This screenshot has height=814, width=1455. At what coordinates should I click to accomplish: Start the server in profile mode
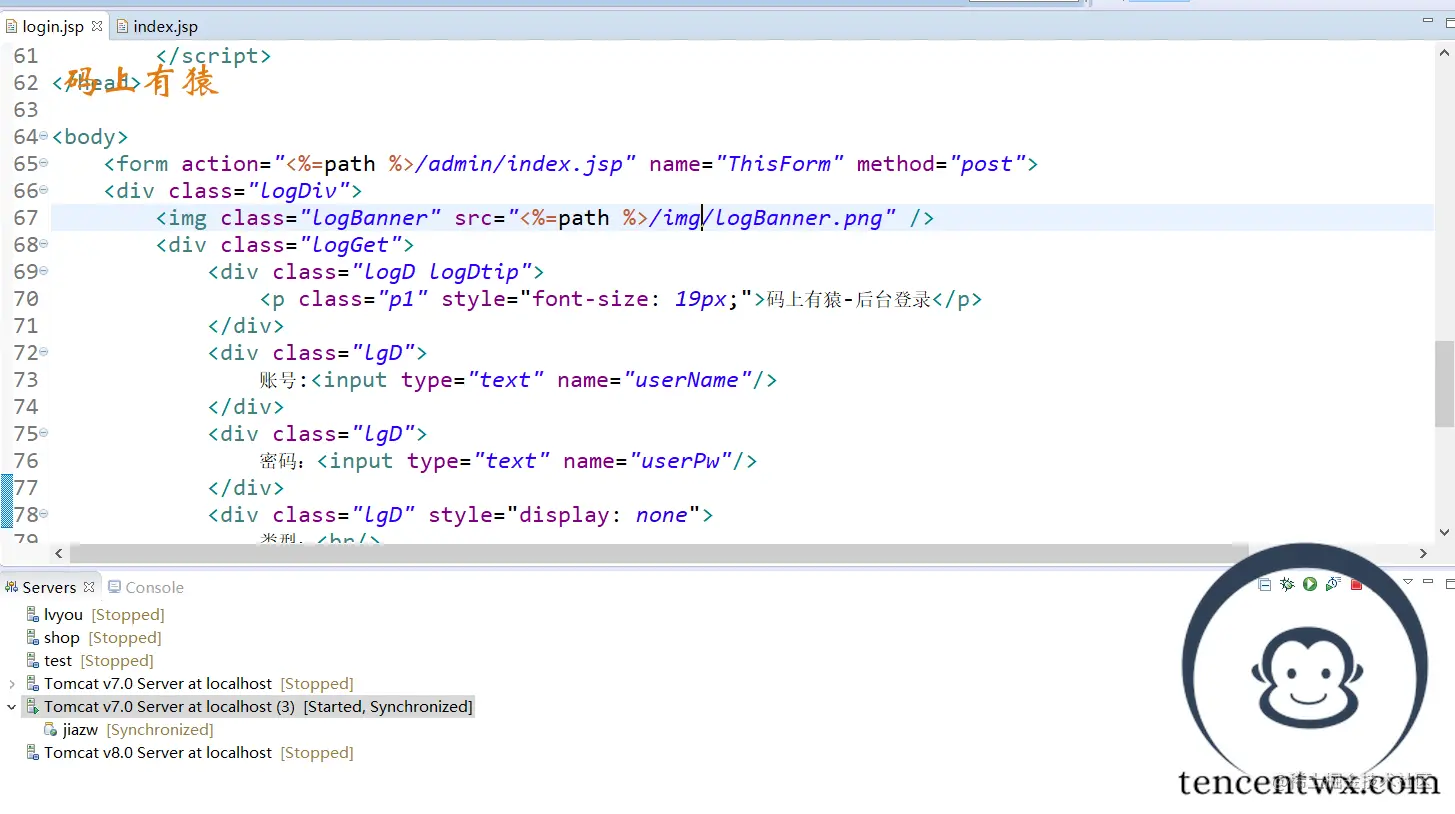tap(1333, 584)
